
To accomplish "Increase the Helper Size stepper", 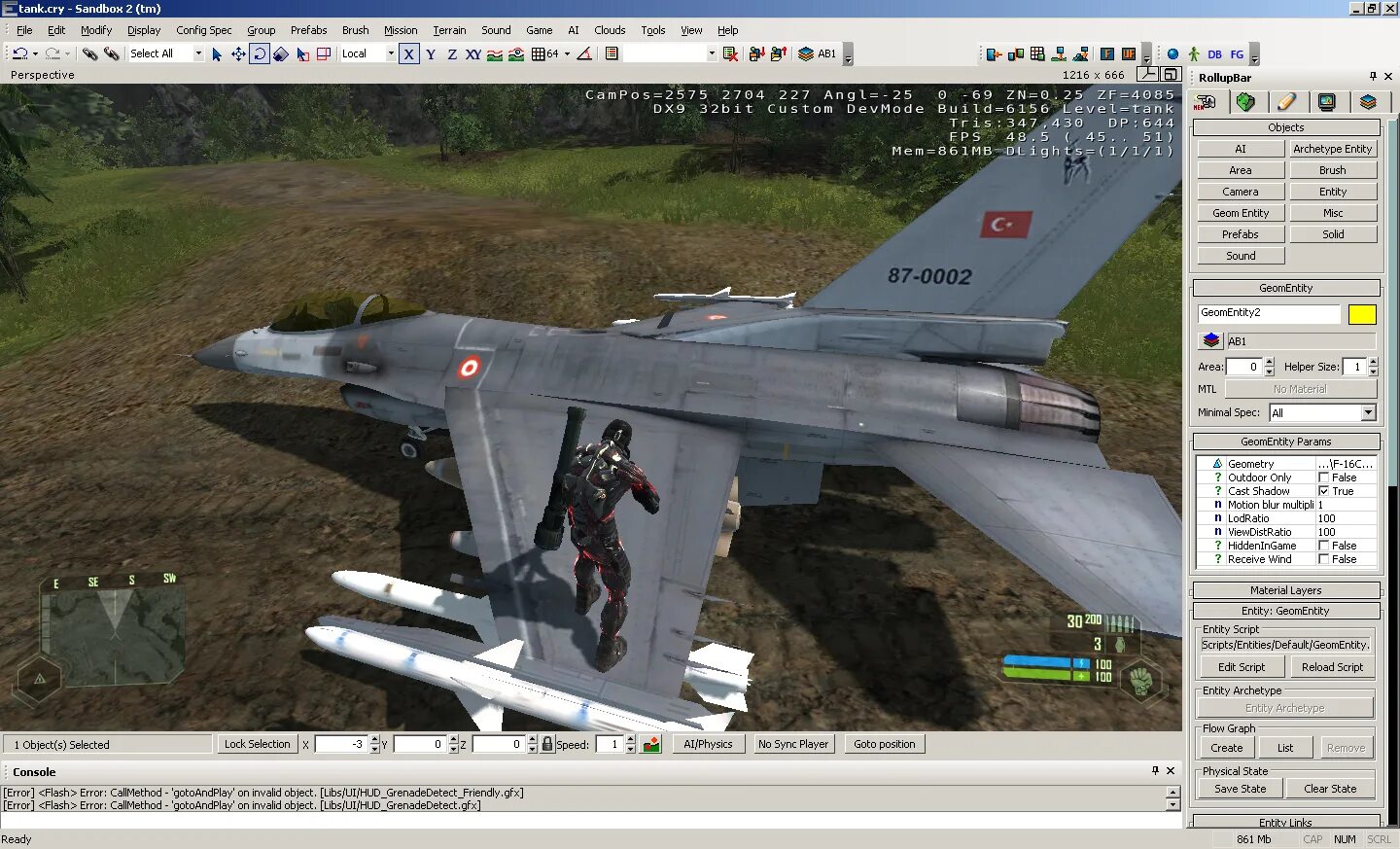I will [1373, 362].
